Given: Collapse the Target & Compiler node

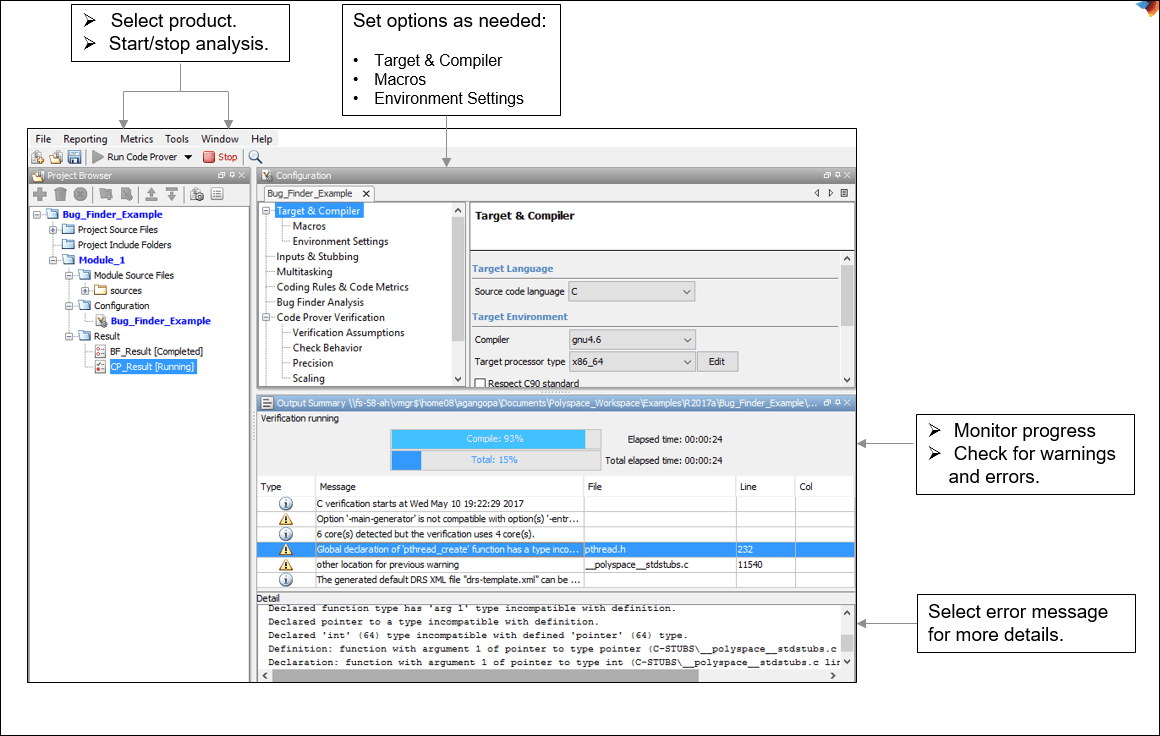Looking at the screenshot, I should pos(266,211).
